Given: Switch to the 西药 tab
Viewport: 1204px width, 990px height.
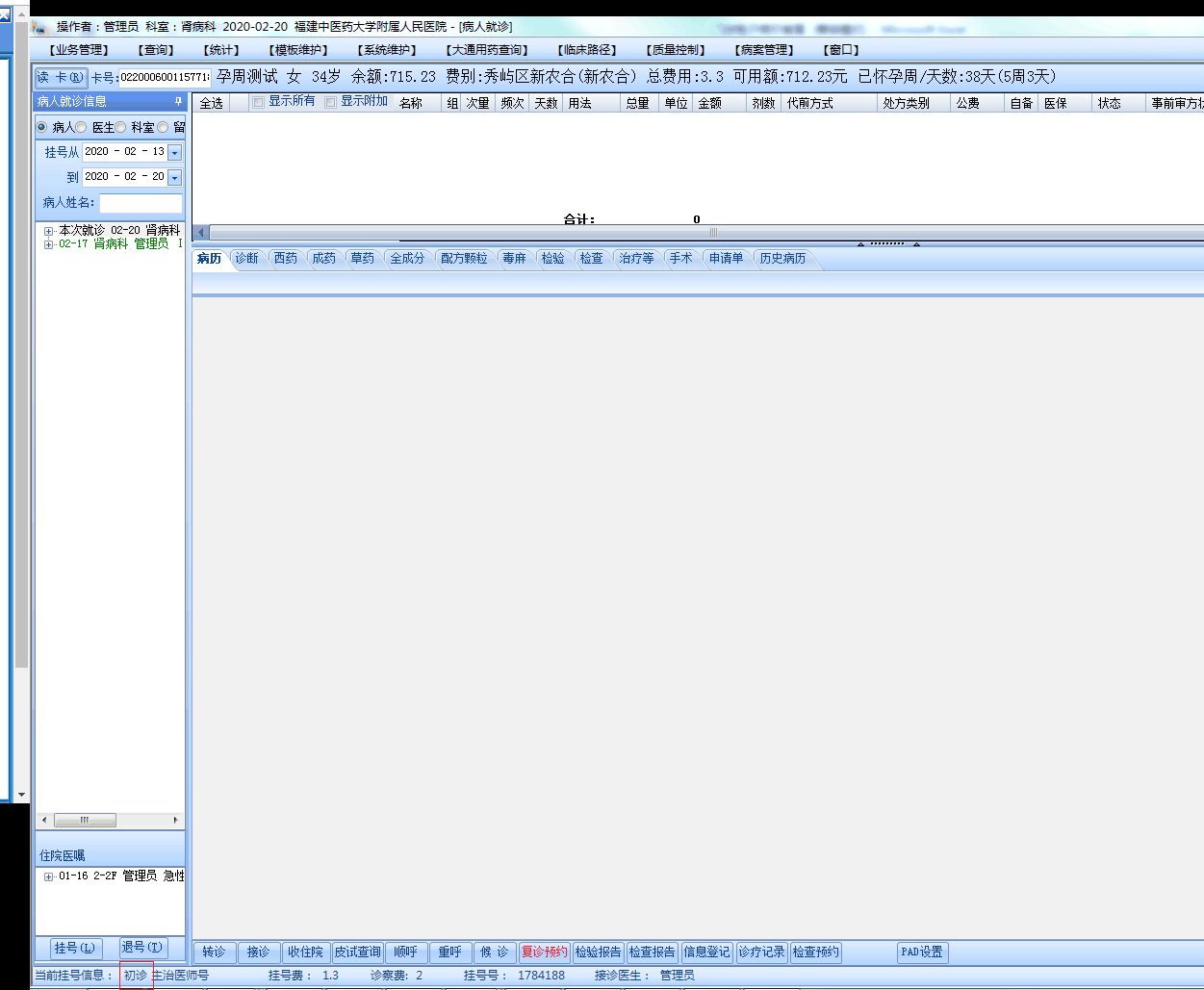Looking at the screenshot, I should pyautogui.click(x=286, y=259).
